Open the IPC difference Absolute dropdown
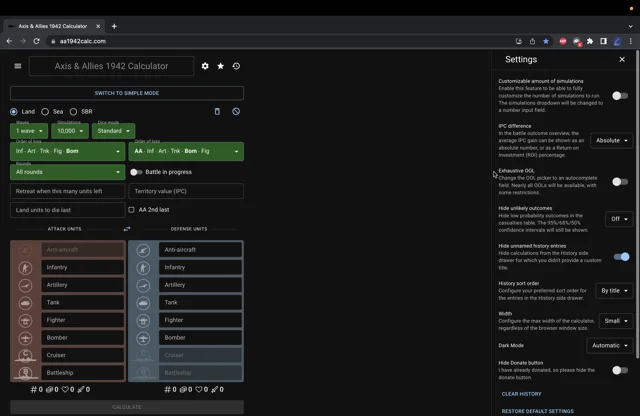Screen dimensions: 640x416 tap(611, 140)
